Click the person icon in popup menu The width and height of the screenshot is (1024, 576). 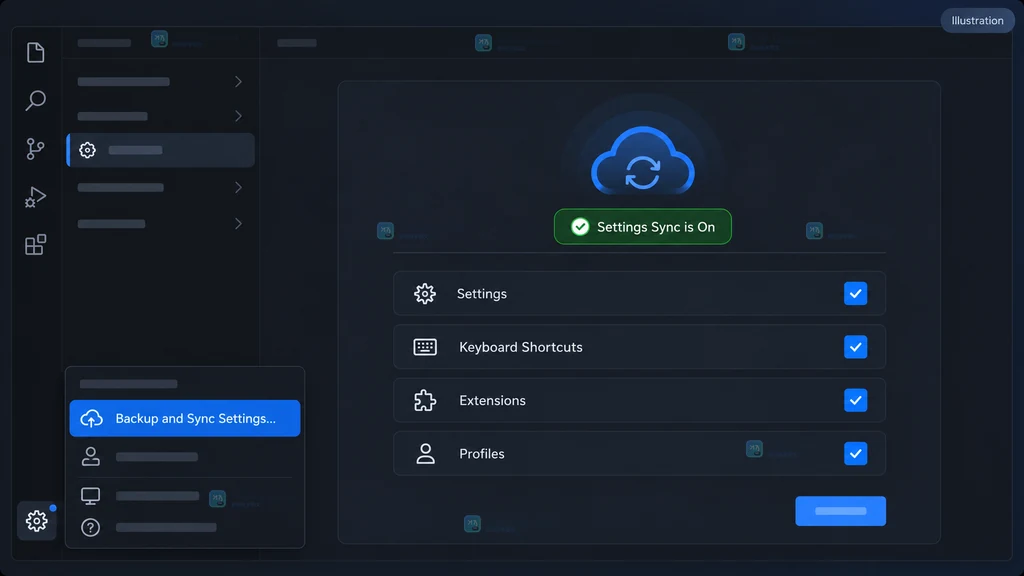(91, 456)
